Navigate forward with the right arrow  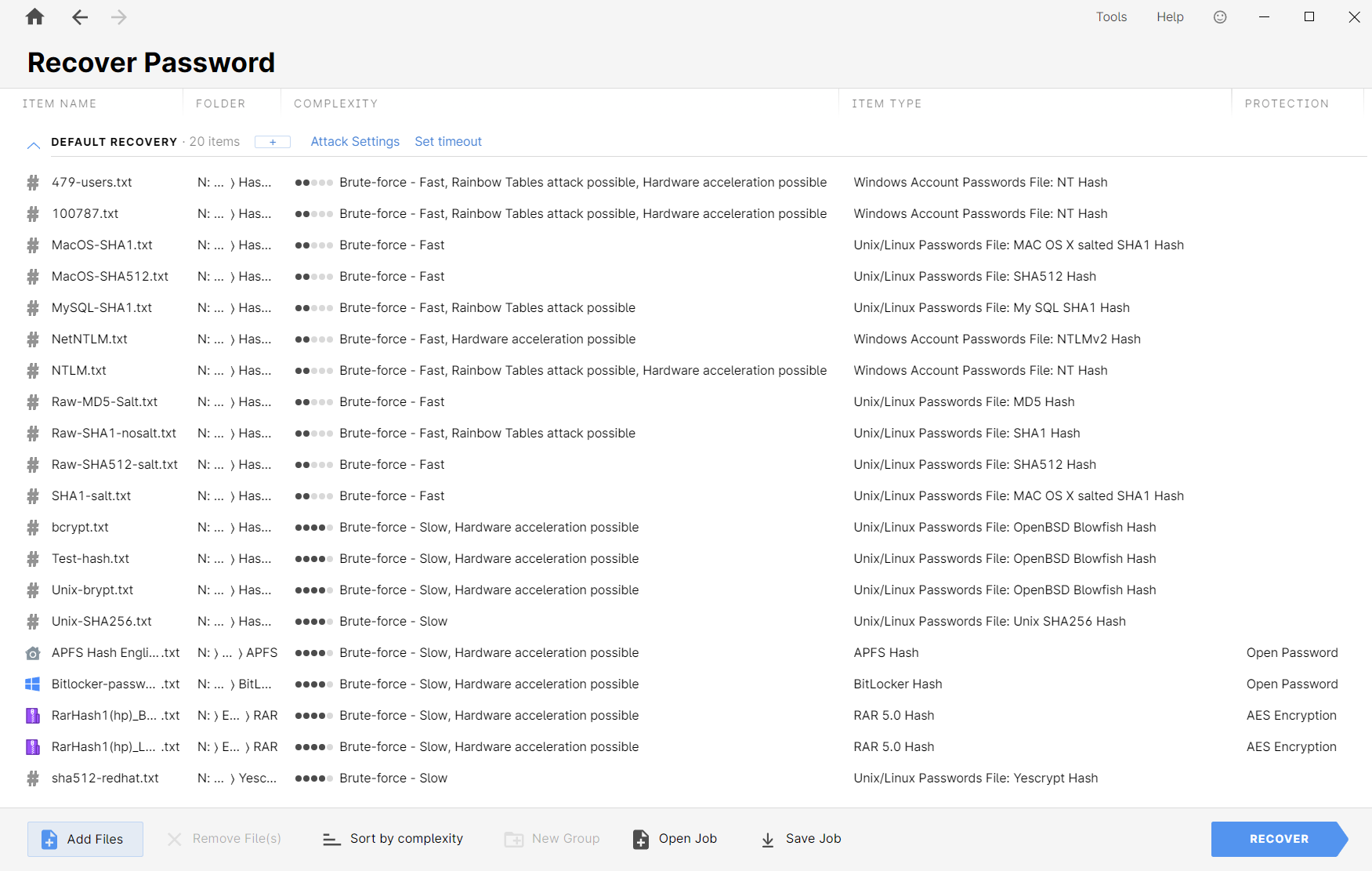click(x=119, y=16)
